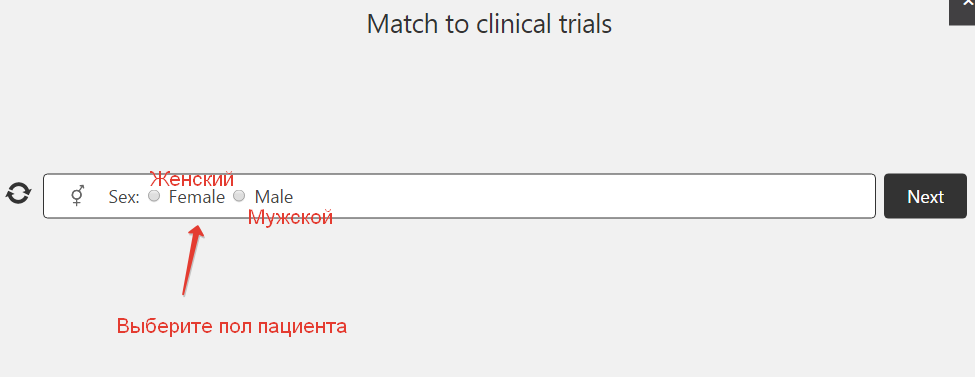Click the red arrow pointing at Female
The width and height of the screenshot is (975, 377).
point(193,260)
